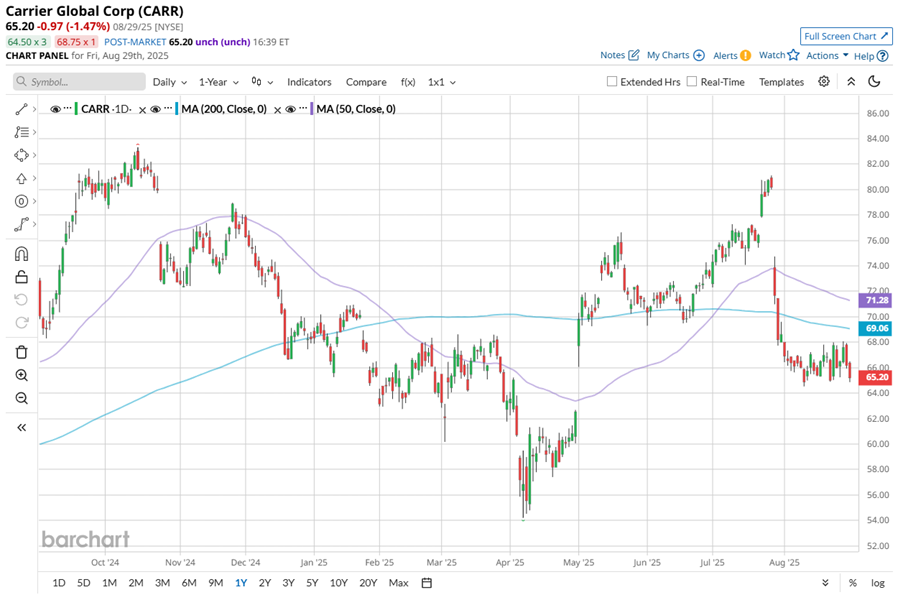Screen dimensions: 903x600
Task: Add chart via My Charts plus icon
Action: coord(699,55)
